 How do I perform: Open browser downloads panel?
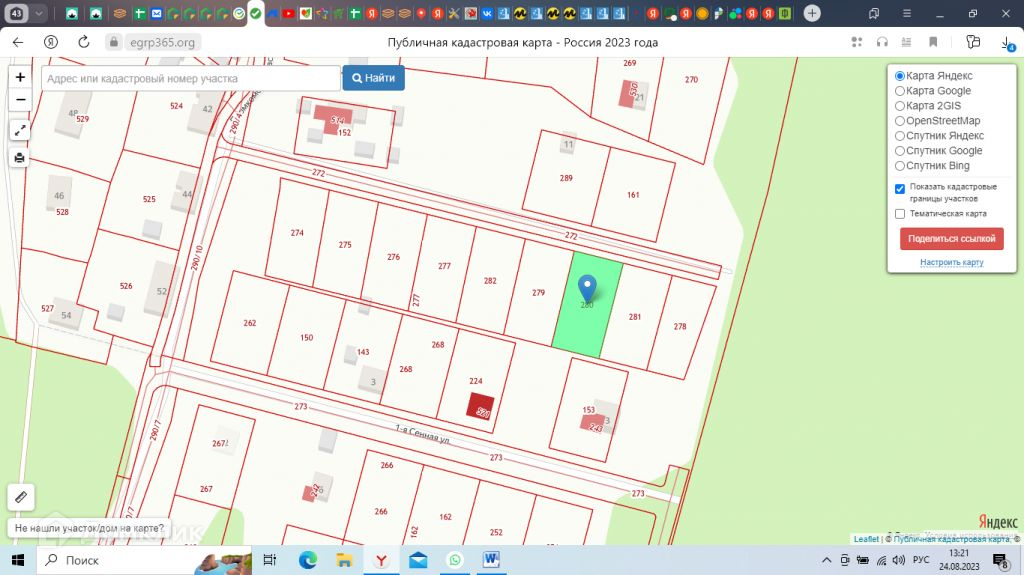[x=1007, y=42]
